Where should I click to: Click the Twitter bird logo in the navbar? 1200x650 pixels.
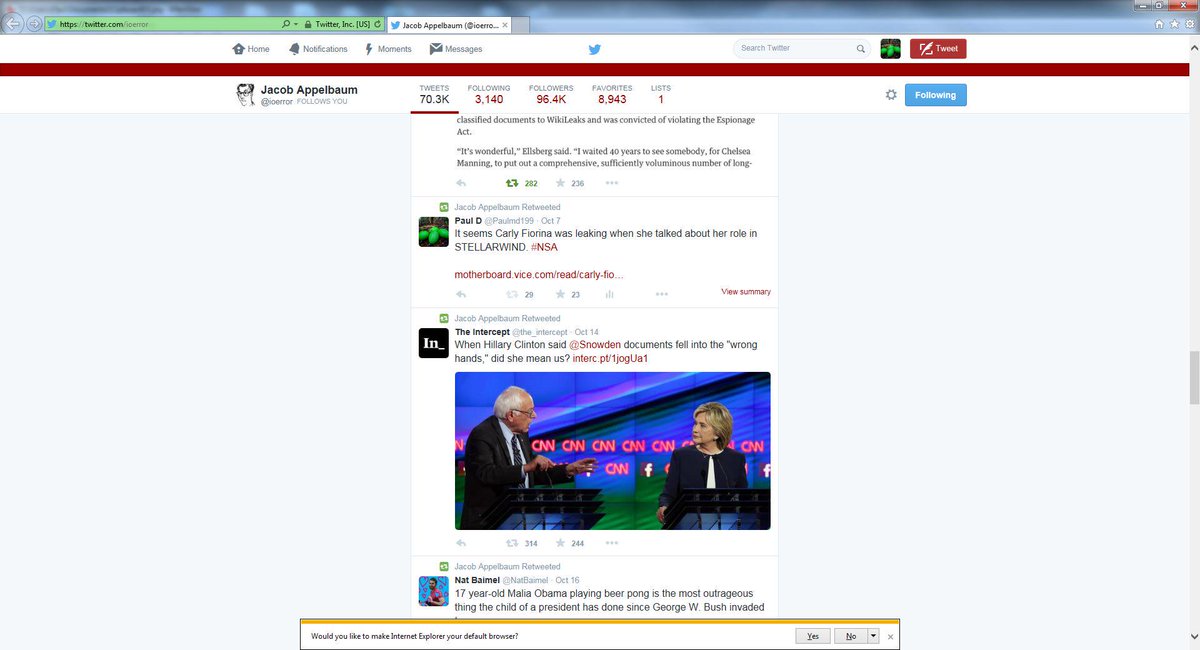click(594, 48)
